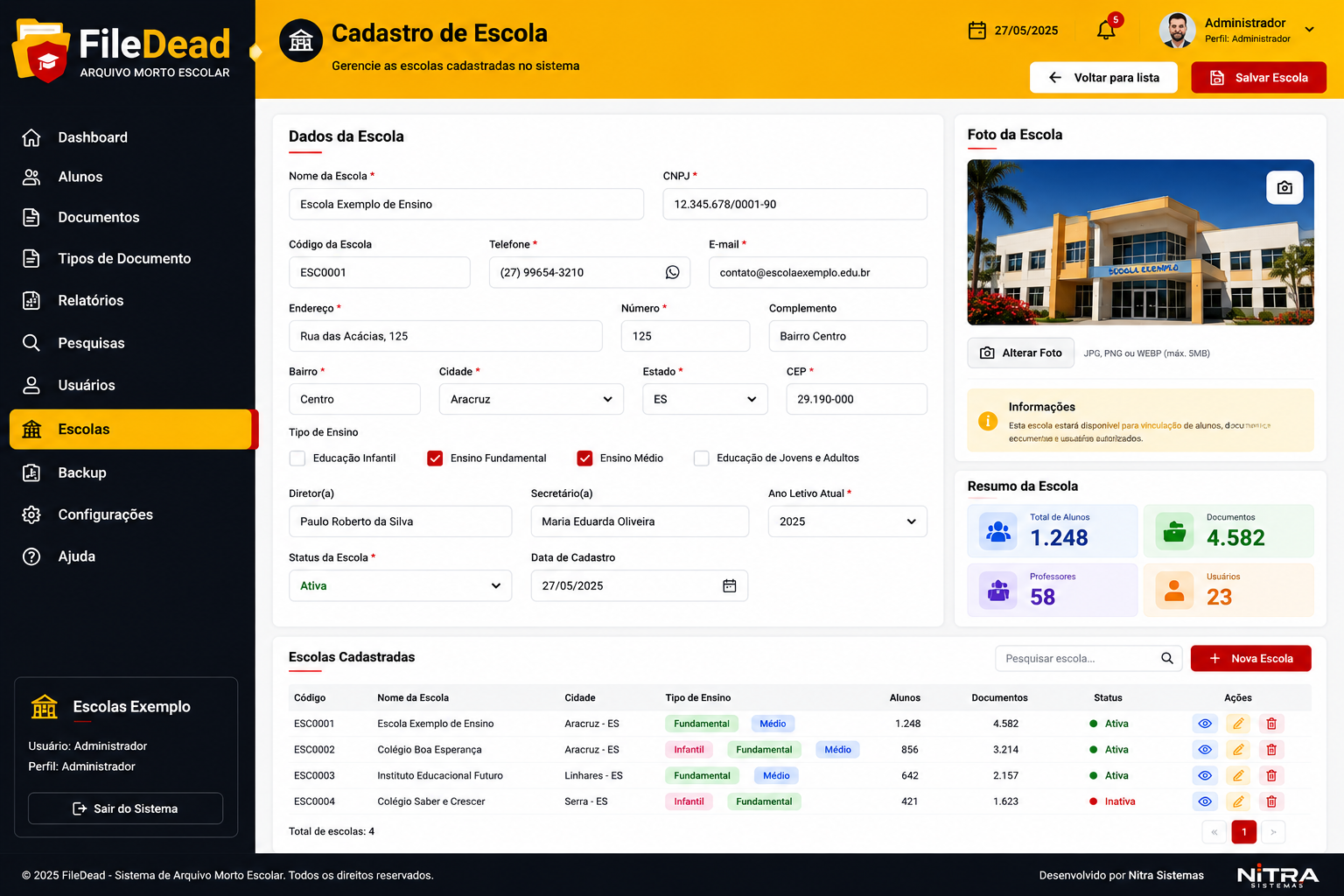
Task: View Instituto Educacional Futuro eye icon
Action: [x=1205, y=775]
